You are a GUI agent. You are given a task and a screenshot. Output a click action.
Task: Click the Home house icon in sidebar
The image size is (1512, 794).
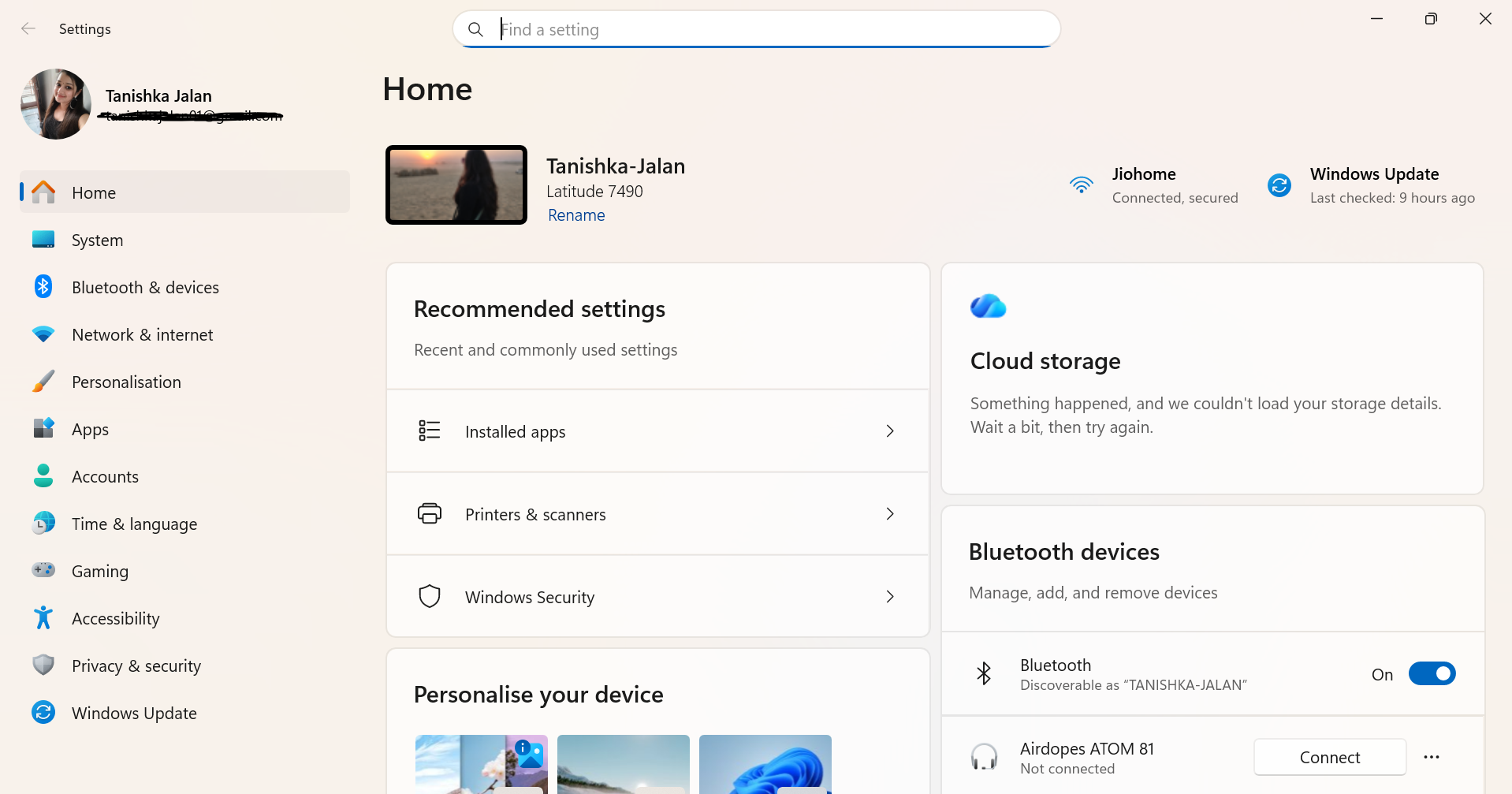43,192
